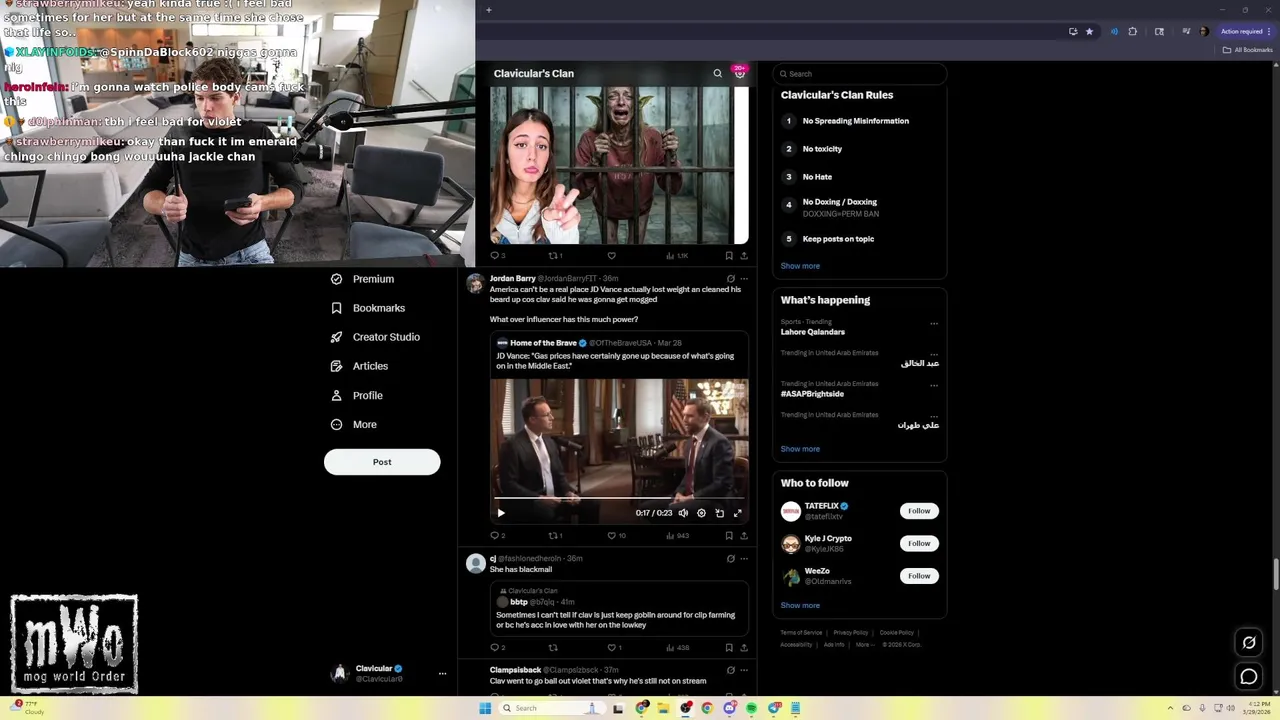Click Grok icon on Jordan Barry's post
Image resolution: width=1280 pixels, height=720 pixels.
(x=730, y=279)
